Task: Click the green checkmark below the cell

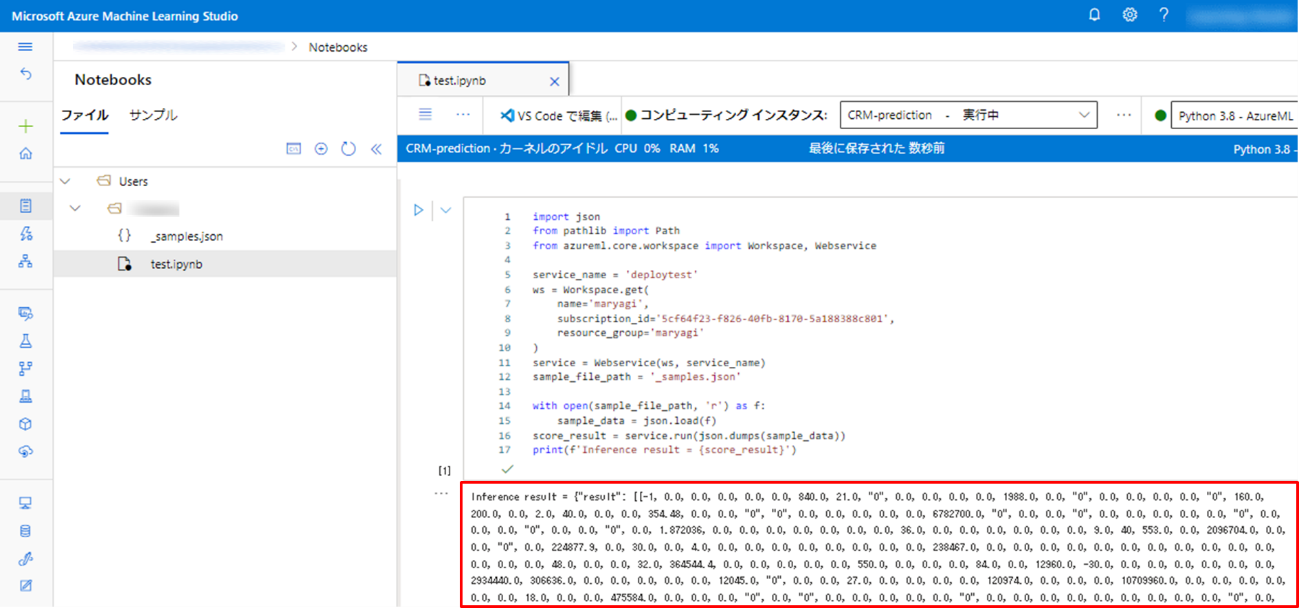Action: [x=507, y=469]
